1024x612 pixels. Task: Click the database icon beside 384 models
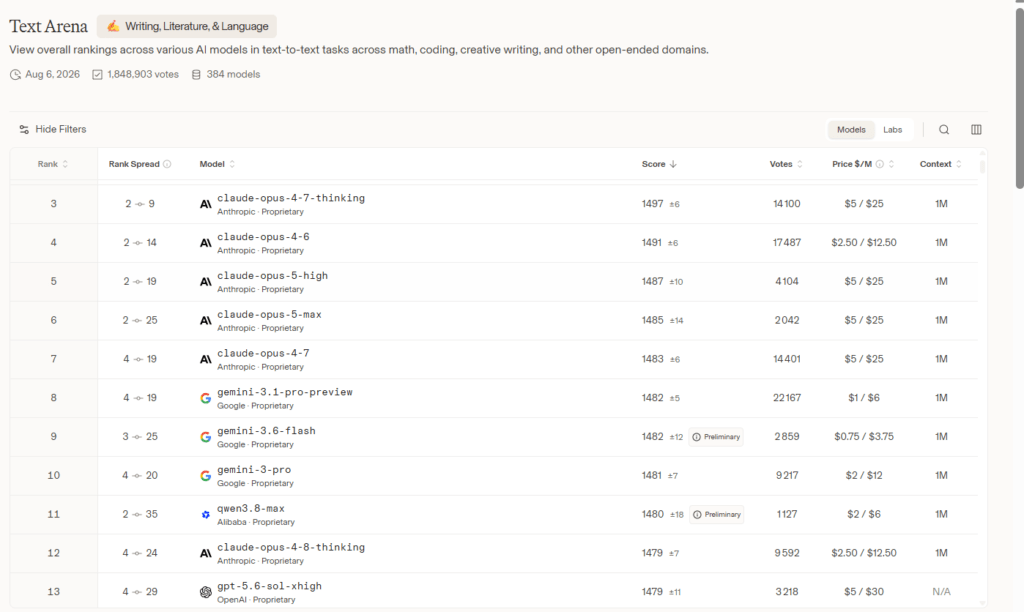(196, 74)
